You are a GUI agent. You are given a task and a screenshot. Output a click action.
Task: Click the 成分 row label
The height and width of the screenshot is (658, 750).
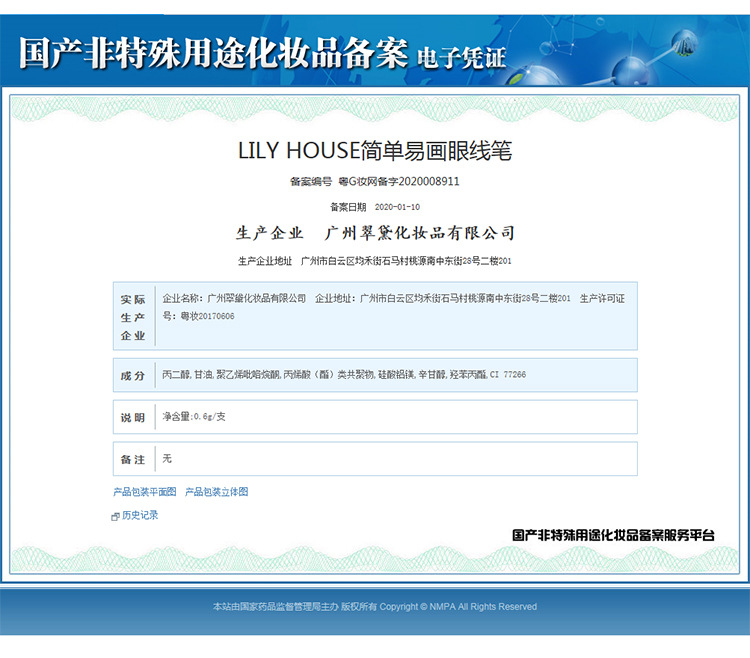click(132, 376)
